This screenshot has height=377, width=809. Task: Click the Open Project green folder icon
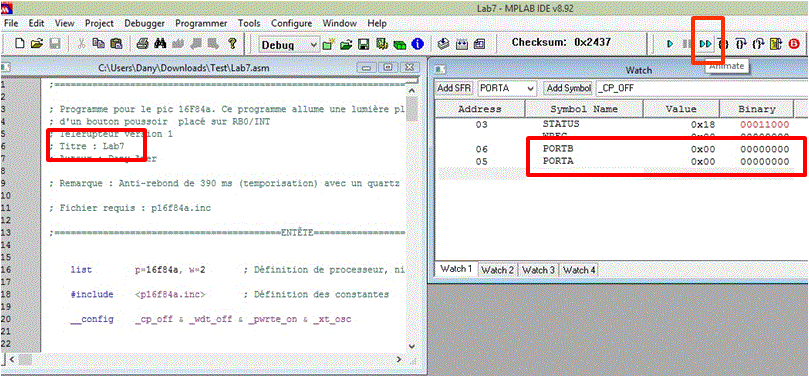click(346, 45)
